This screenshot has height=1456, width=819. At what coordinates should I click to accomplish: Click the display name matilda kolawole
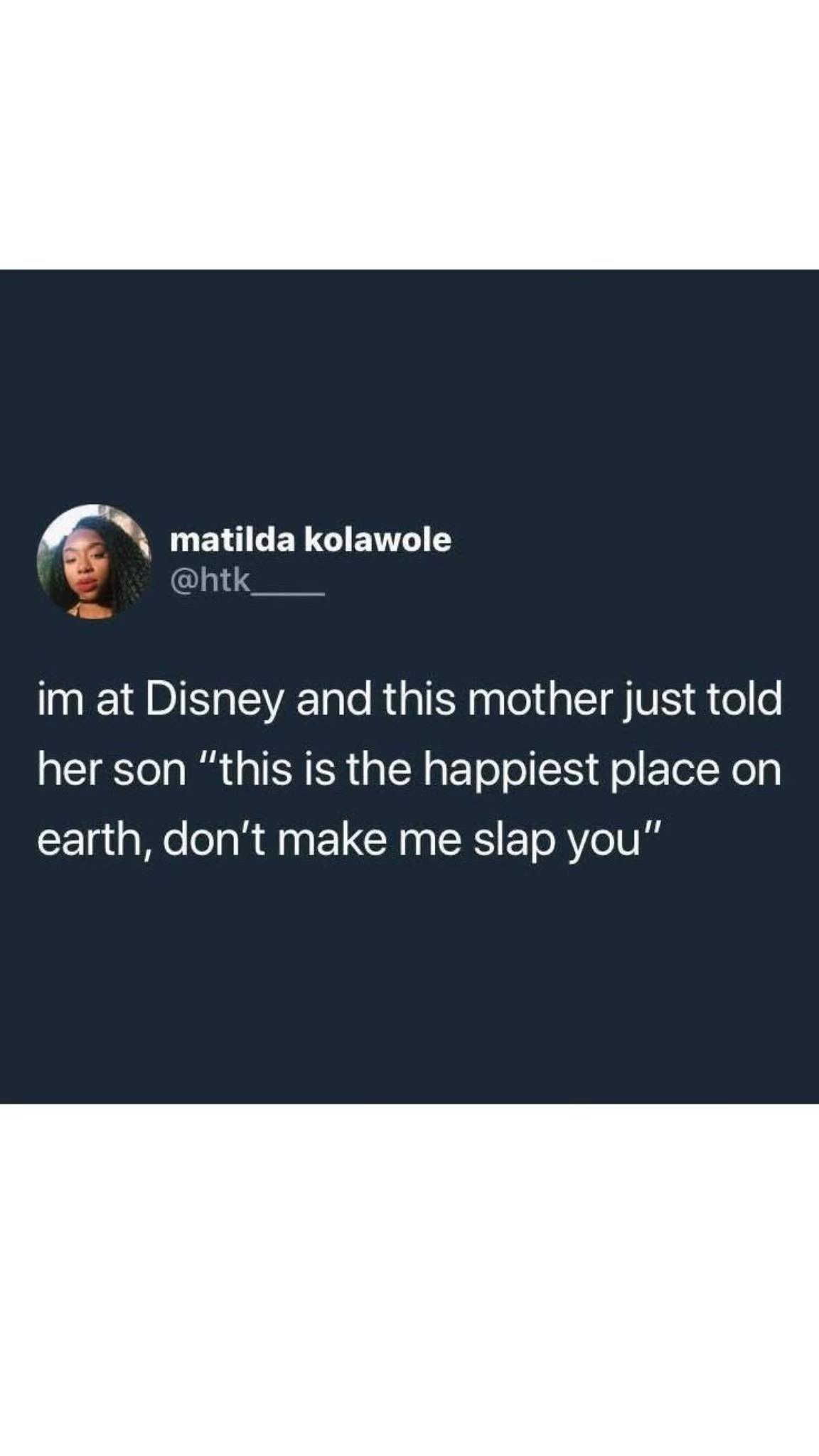tap(311, 540)
